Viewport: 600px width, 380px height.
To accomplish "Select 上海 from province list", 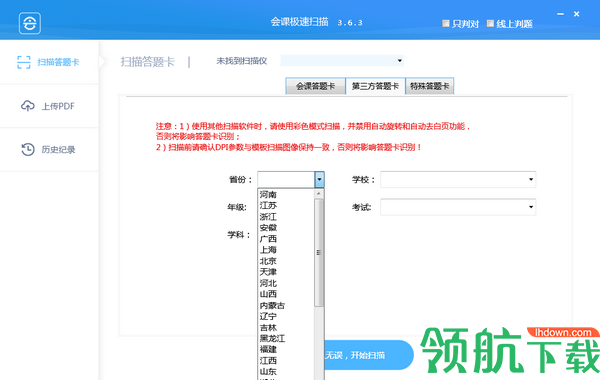I will 286,250.
